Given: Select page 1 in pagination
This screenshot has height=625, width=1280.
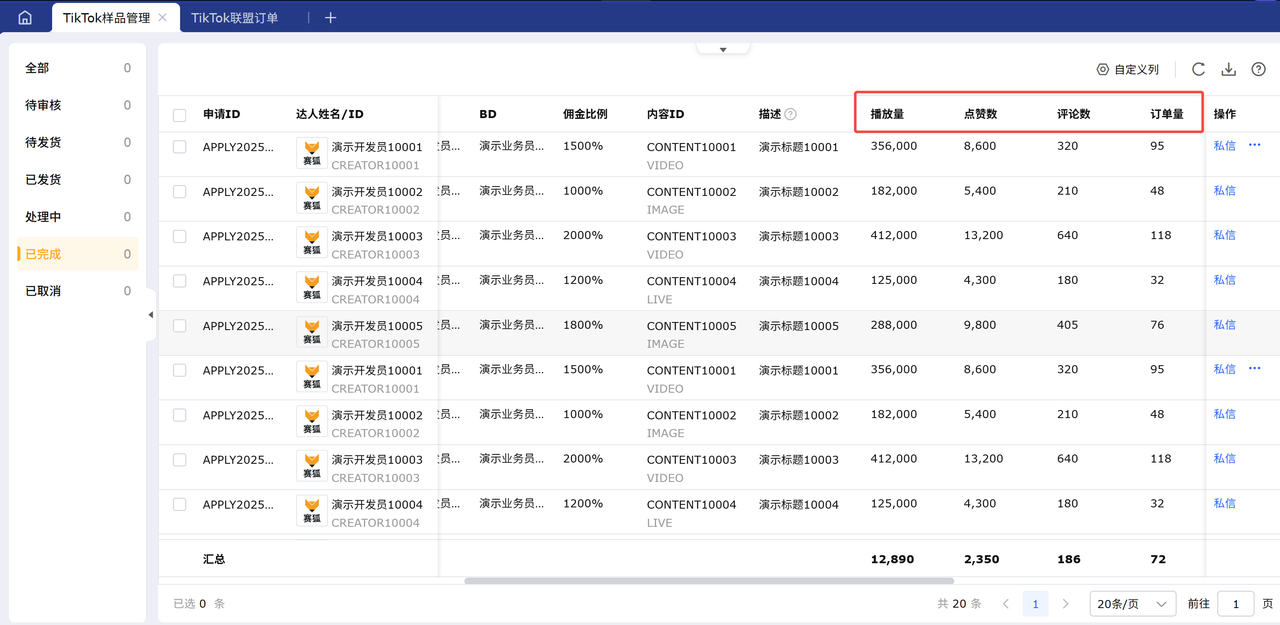Looking at the screenshot, I should point(1036,604).
